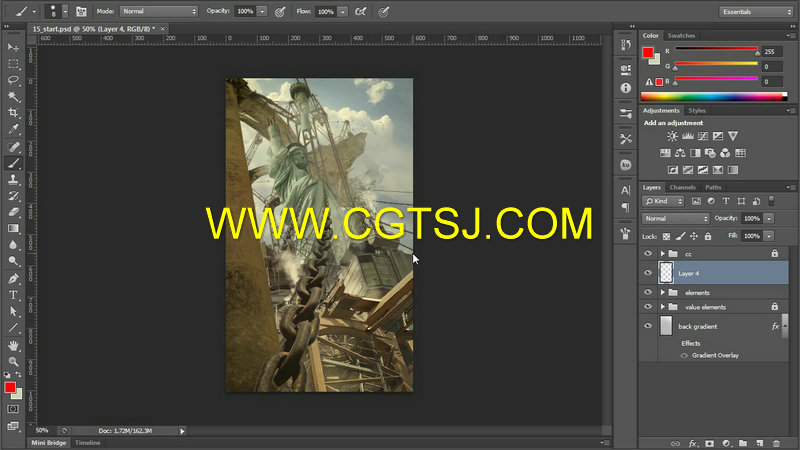Select the Magic Wand tool
This screenshot has width=800, height=450.
click(x=13, y=96)
